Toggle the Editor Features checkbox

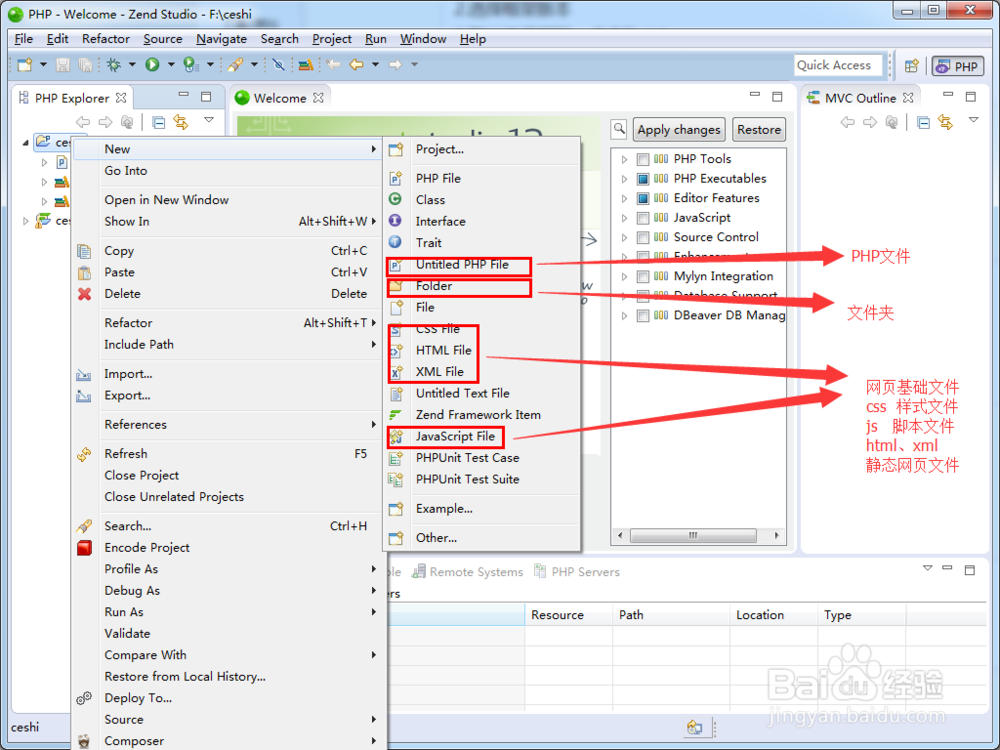[x=643, y=198]
